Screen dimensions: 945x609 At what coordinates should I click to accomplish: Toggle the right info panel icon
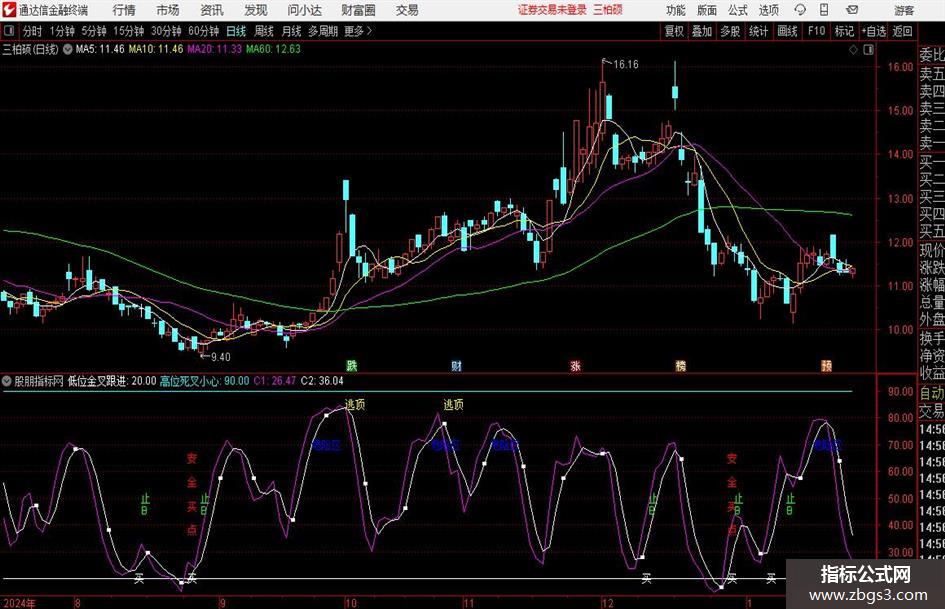coord(868,49)
